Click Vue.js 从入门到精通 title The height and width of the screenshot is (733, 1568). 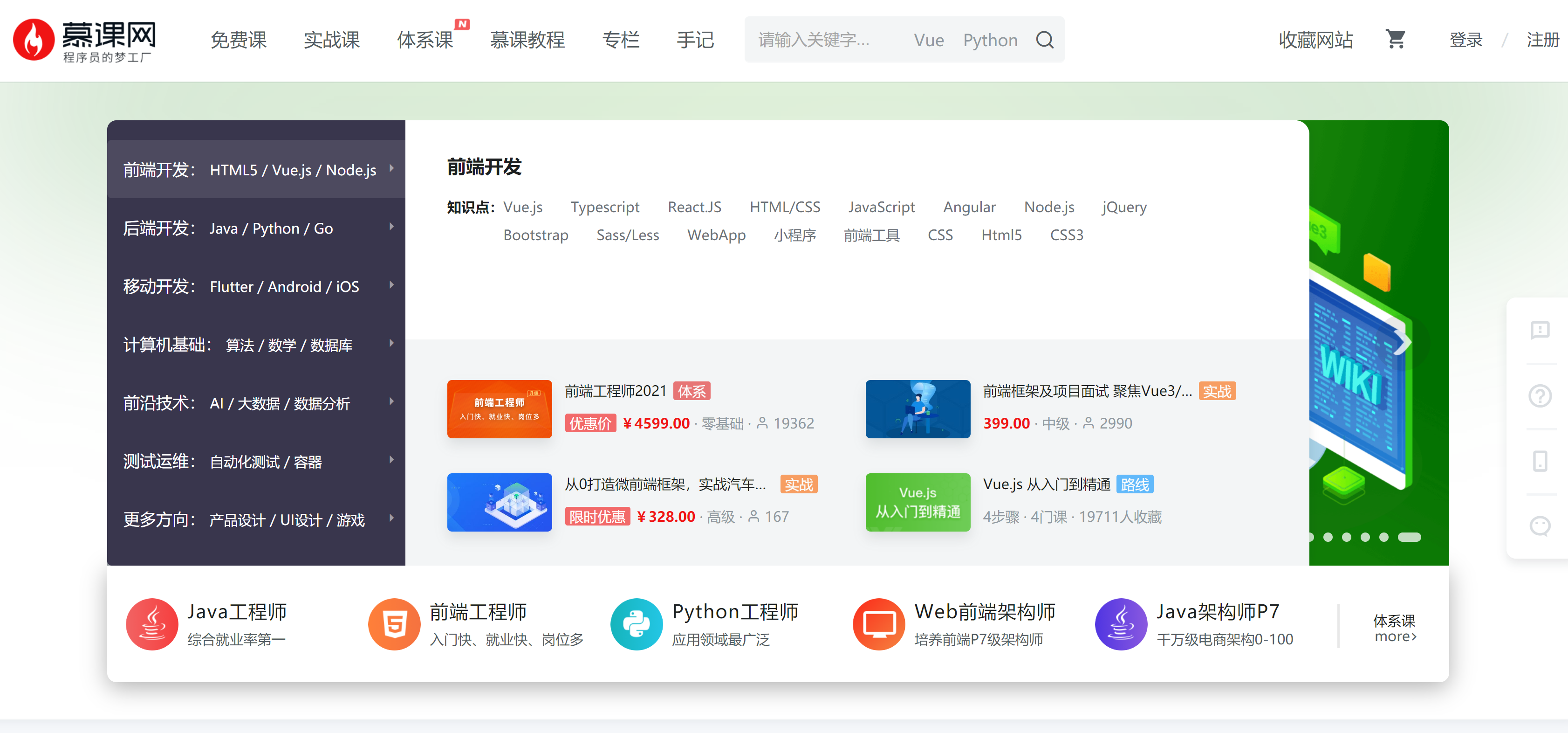click(1047, 484)
